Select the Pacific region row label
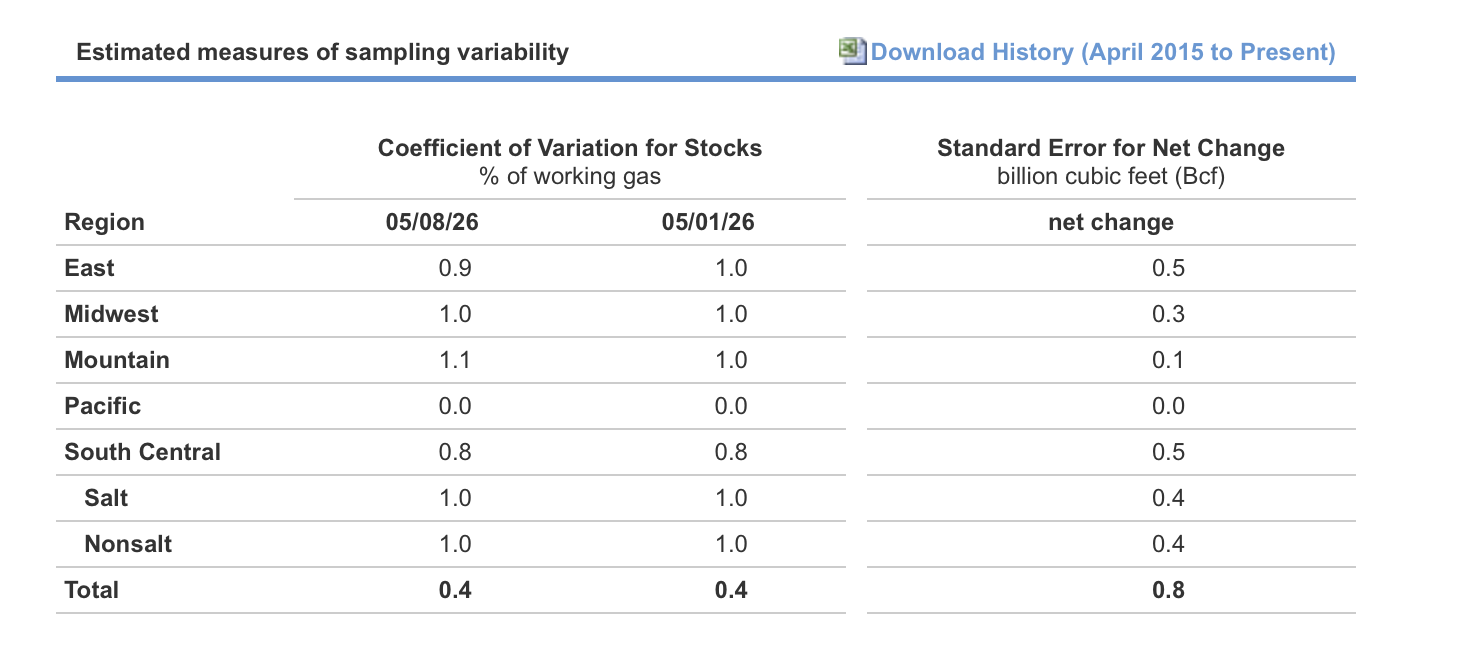Image resolution: width=1466 pixels, height=666 pixels. [102, 406]
